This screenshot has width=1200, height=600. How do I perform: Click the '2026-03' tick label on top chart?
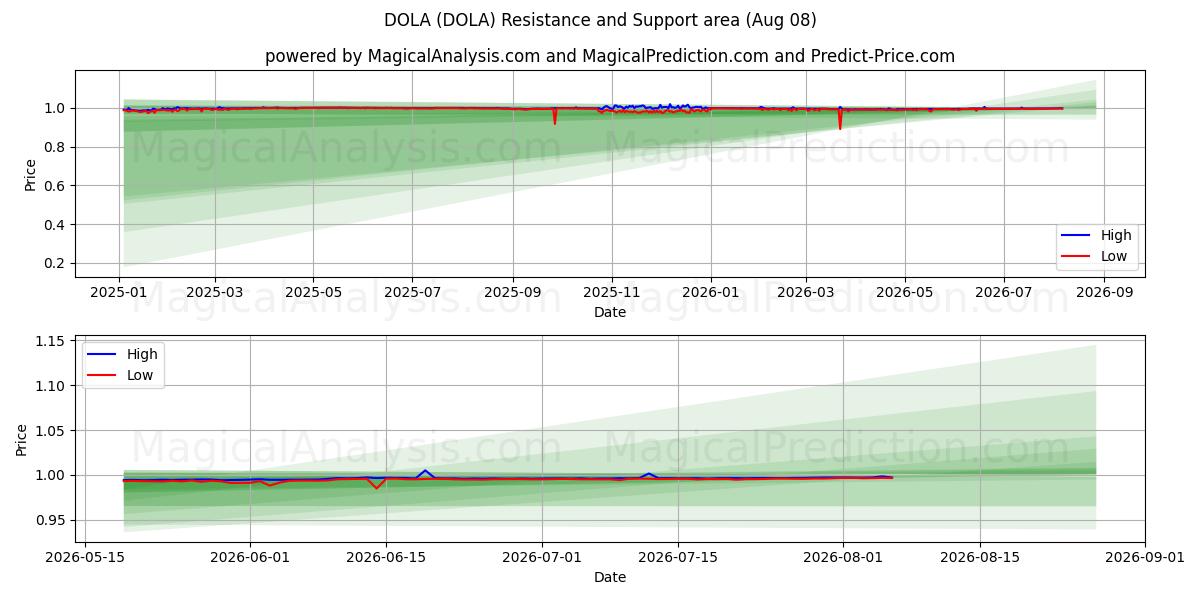pos(807,293)
